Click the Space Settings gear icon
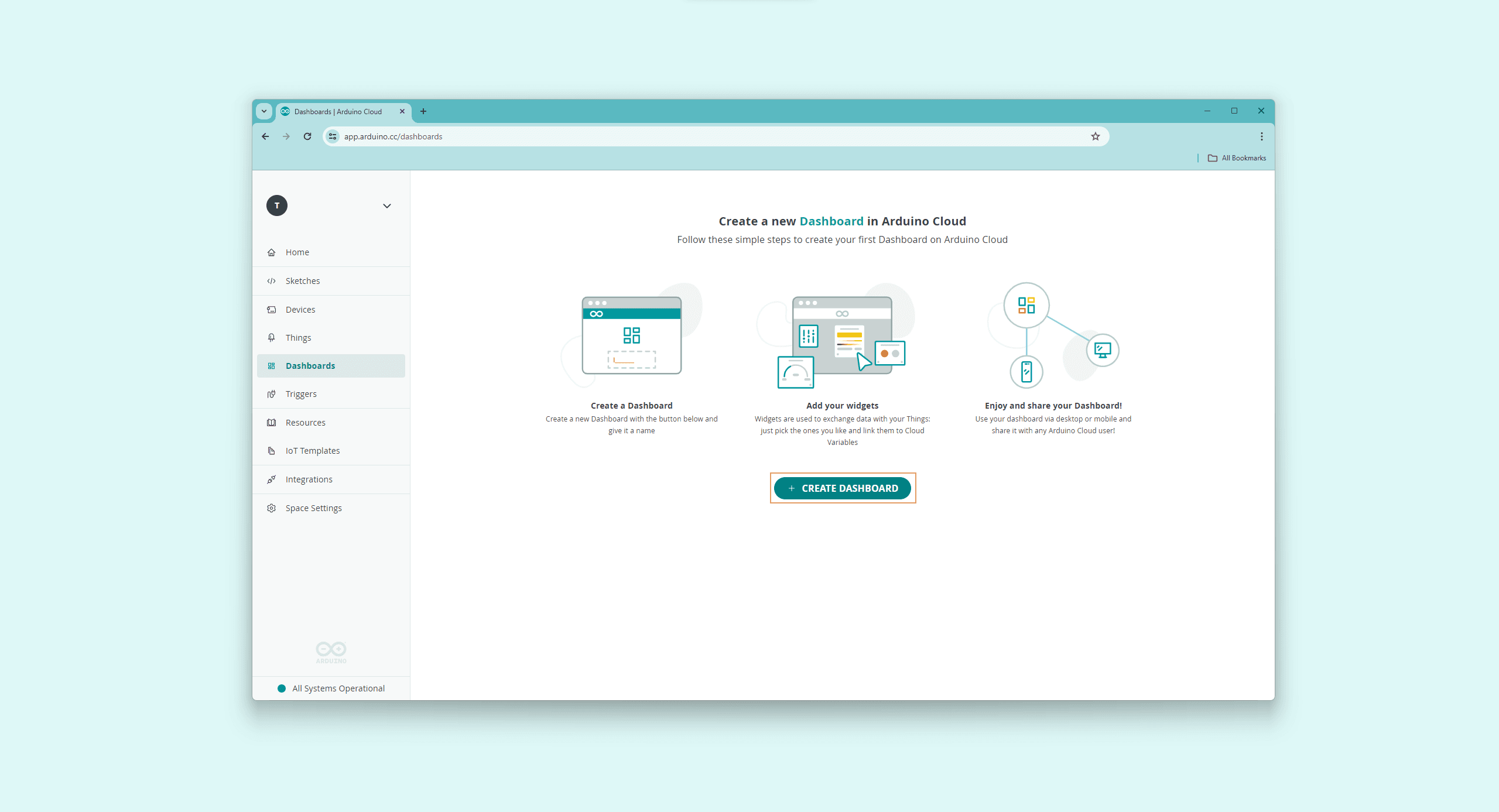This screenshot has width=1499, height=812. click(x=271, y=508)
